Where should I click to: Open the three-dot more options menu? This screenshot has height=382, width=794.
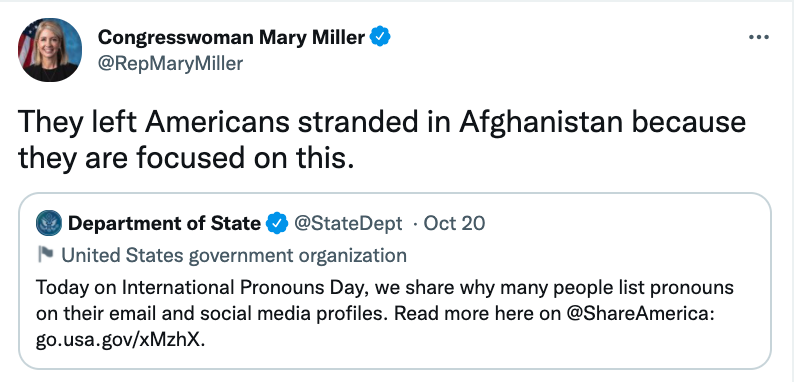click(x=759, y=37)
